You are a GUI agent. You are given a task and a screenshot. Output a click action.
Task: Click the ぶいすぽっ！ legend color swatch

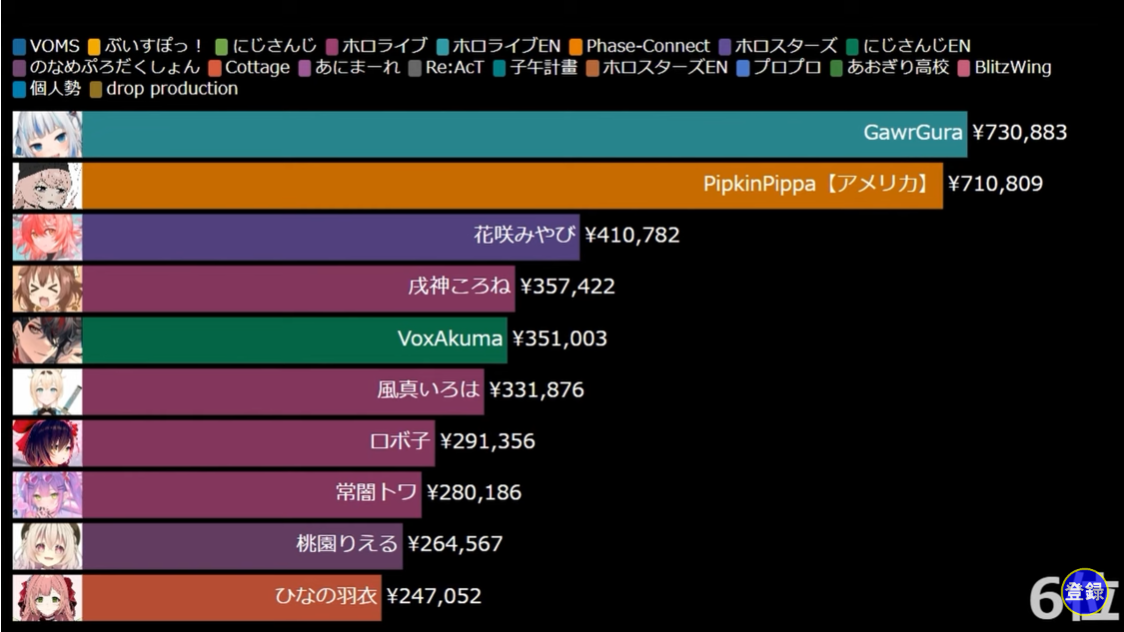(x=94, y=47)
